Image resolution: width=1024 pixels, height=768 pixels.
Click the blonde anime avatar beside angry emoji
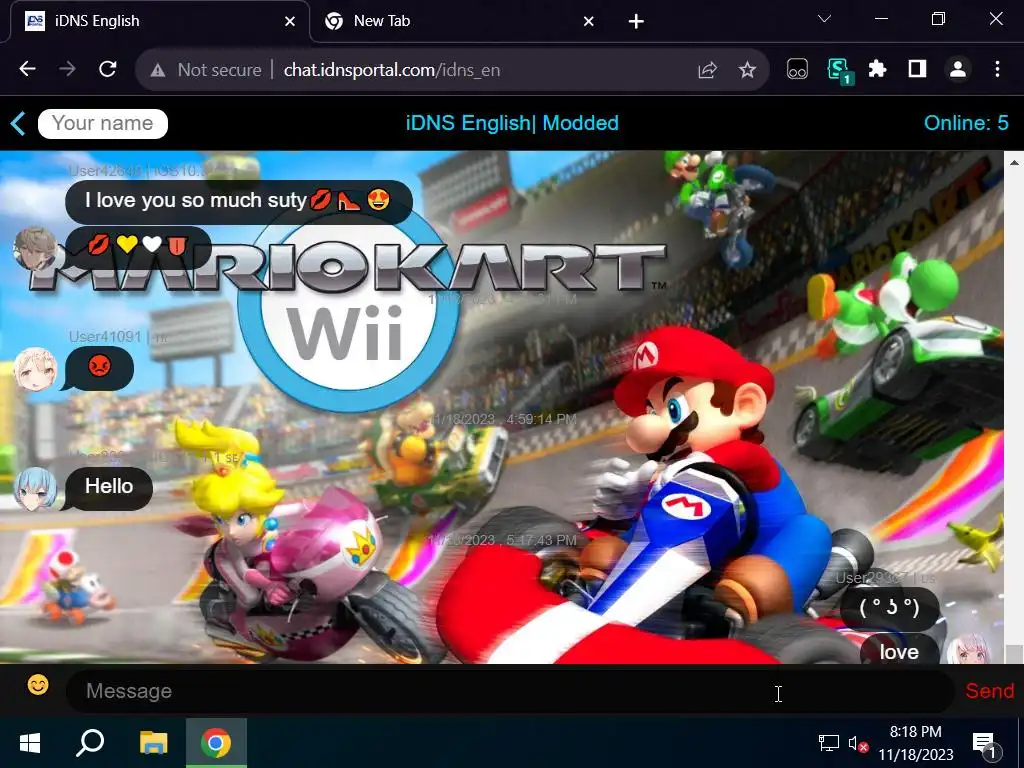(x=35, y=370)
